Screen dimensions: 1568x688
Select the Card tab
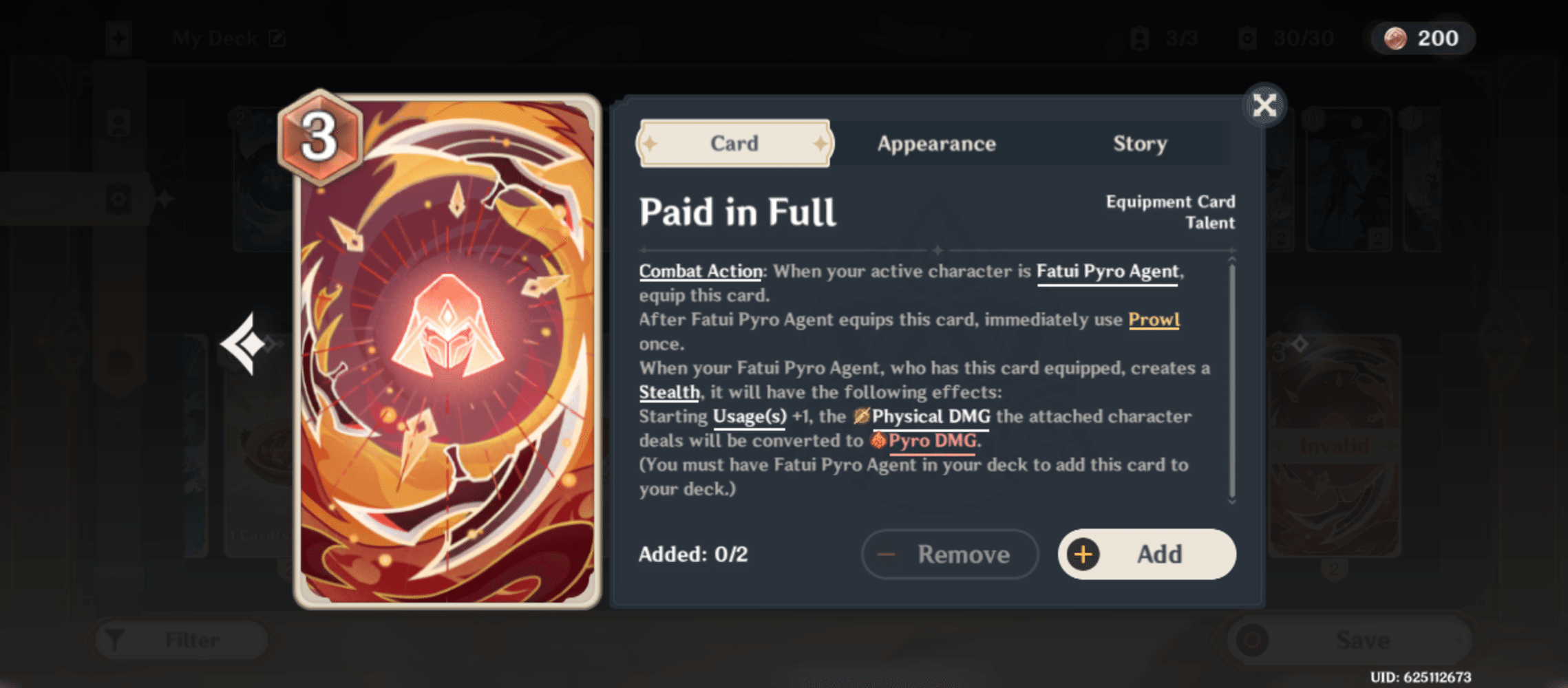734,144
